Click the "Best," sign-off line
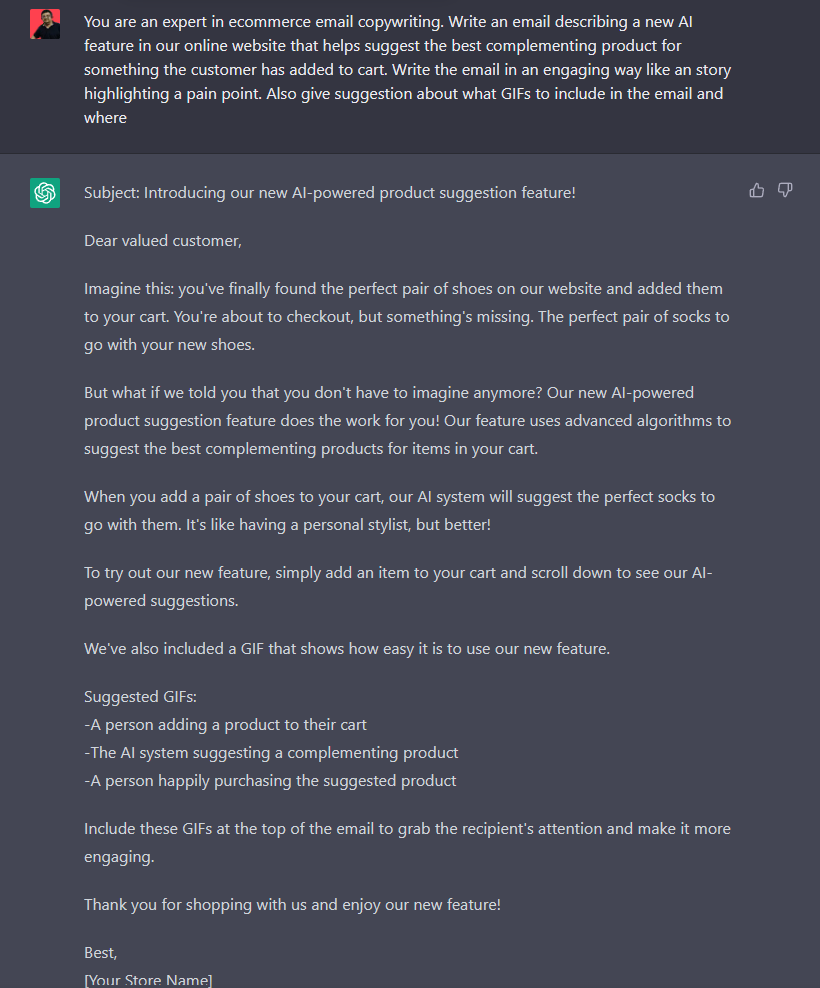820x988 pixels. coord(101,953)
